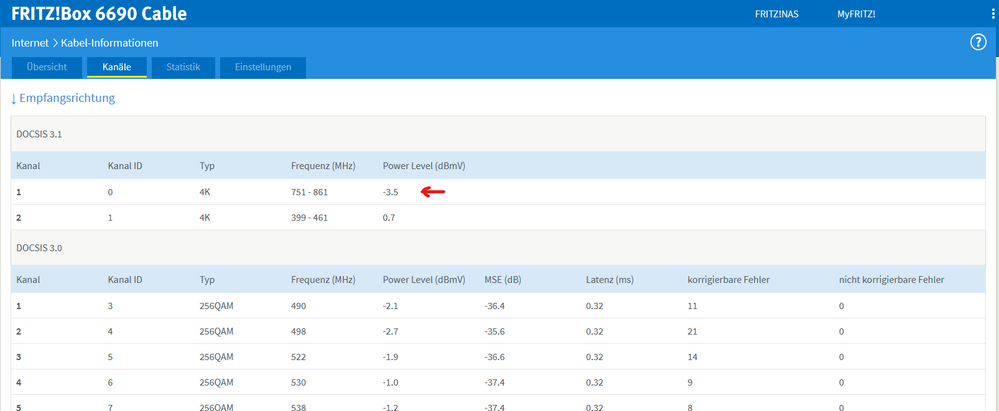
Task: Click DOCSIS 3.1 Kanal ID header
Action: point(125,166)
